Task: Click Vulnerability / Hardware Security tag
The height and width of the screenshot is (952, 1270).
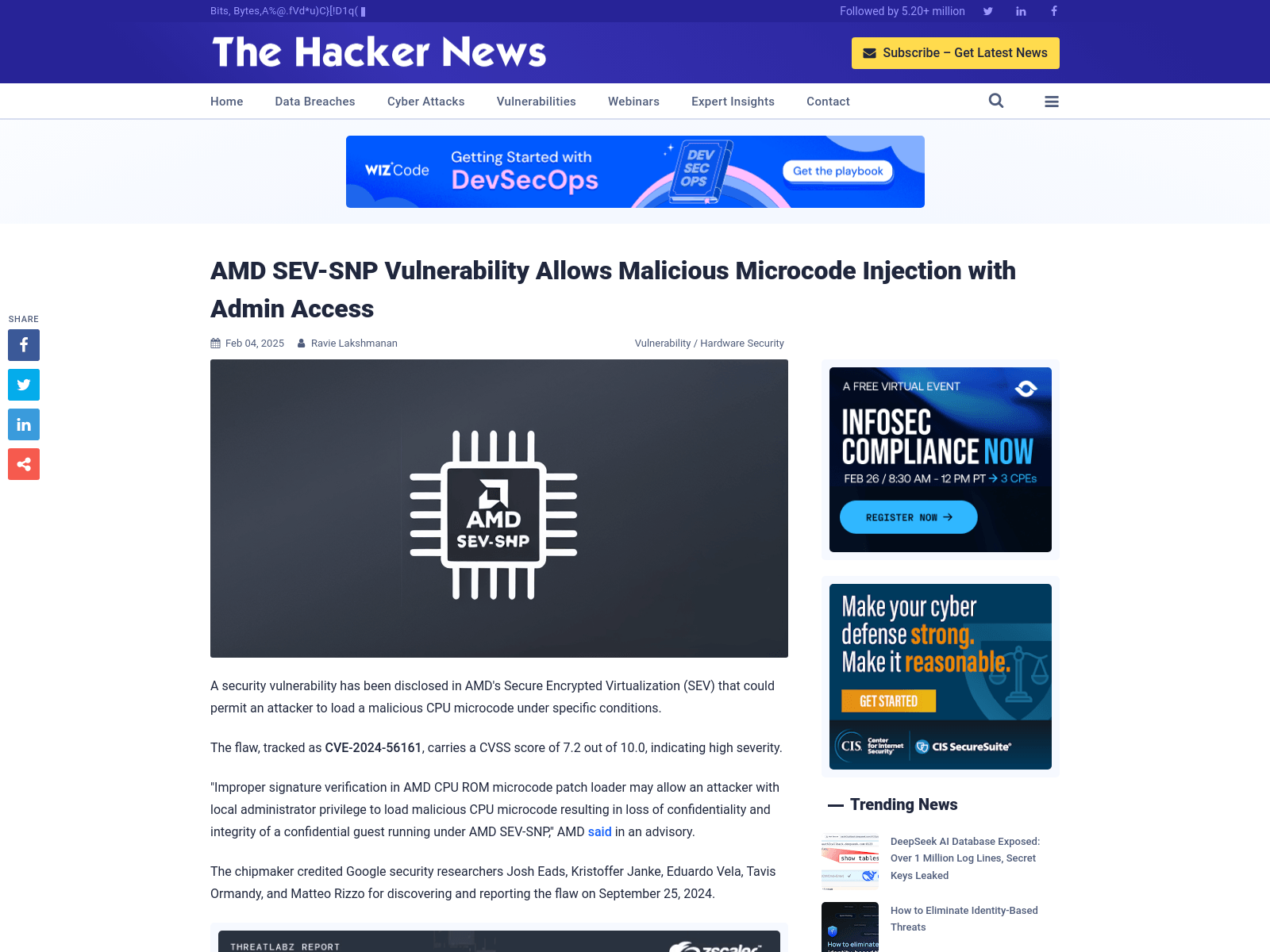Action: [x=709, y=344]
